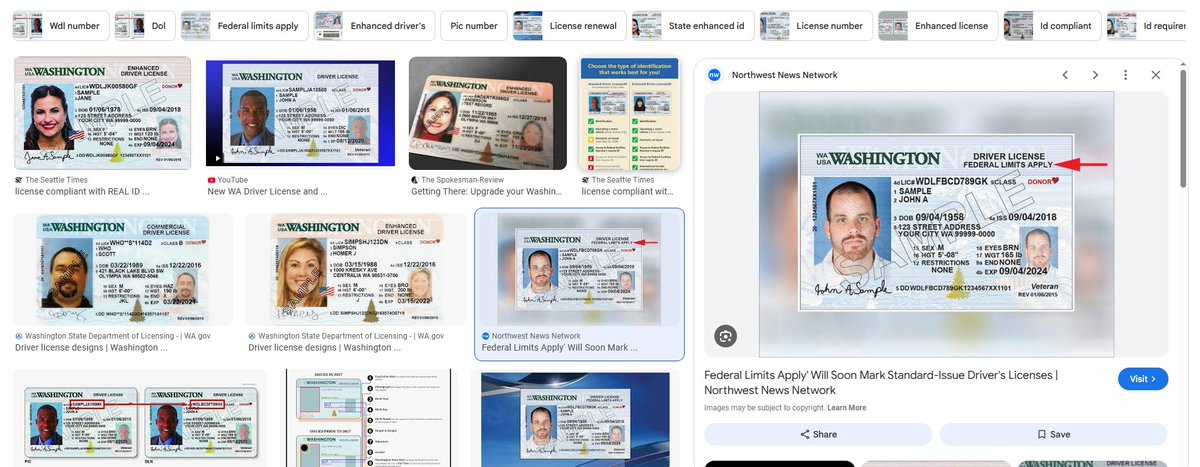Viewport: 1200px width, 467px height.
Task: Select the 'Enhanced driver's' chip
Action: tap(373, 26)
